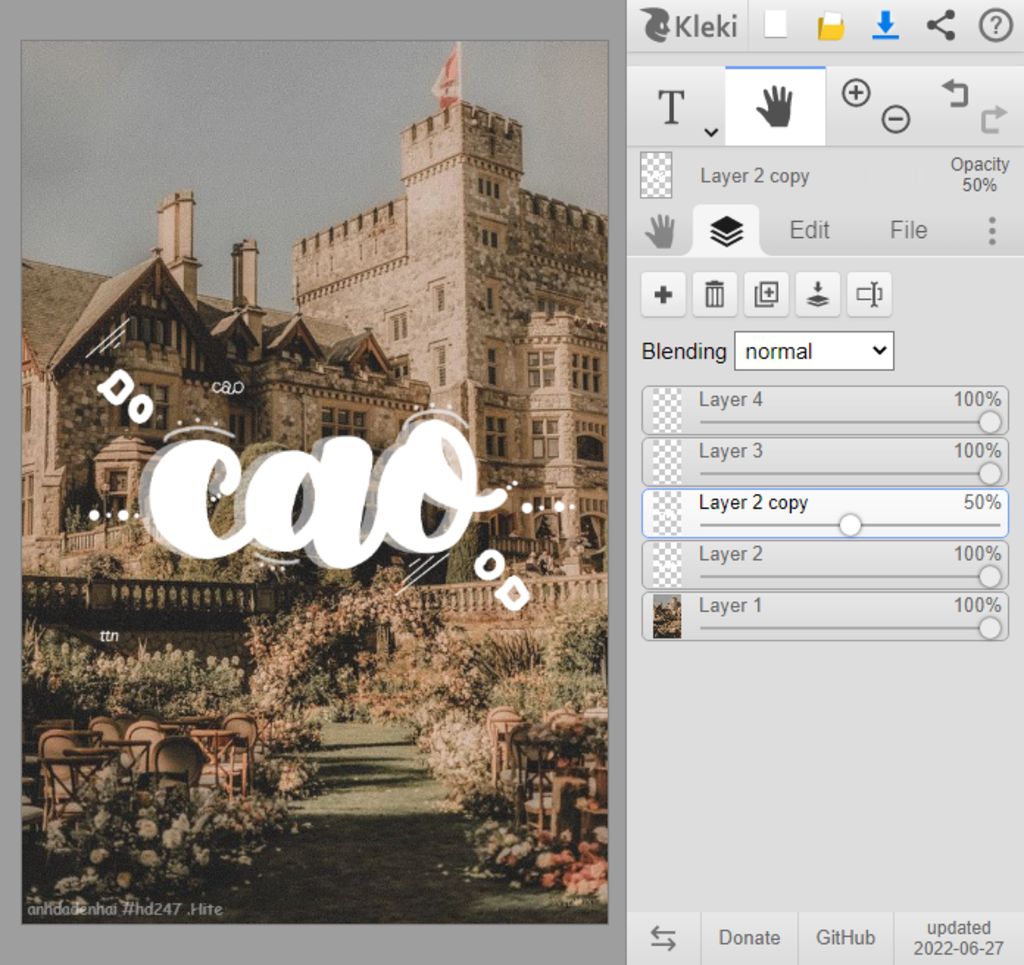Merge layer down
The height and width of the screenshot is (965, 1024).
[818, 294]
